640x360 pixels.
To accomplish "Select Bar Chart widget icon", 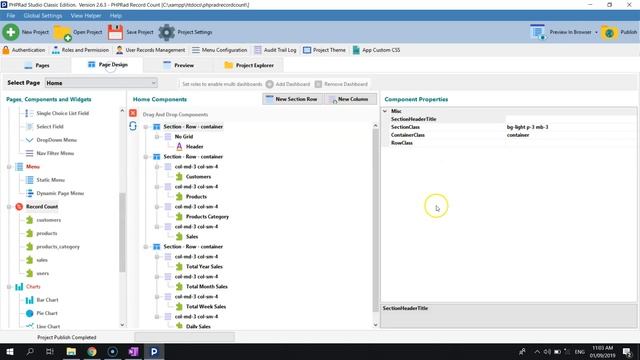I will pyautogui.click(x=29, y=300).
